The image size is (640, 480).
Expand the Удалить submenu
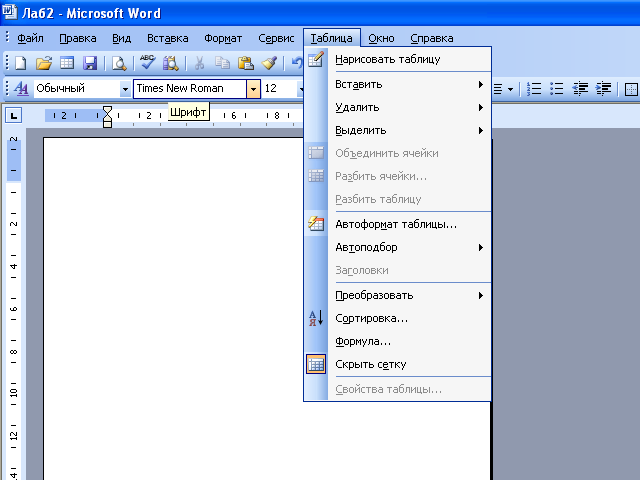point(397,107)
